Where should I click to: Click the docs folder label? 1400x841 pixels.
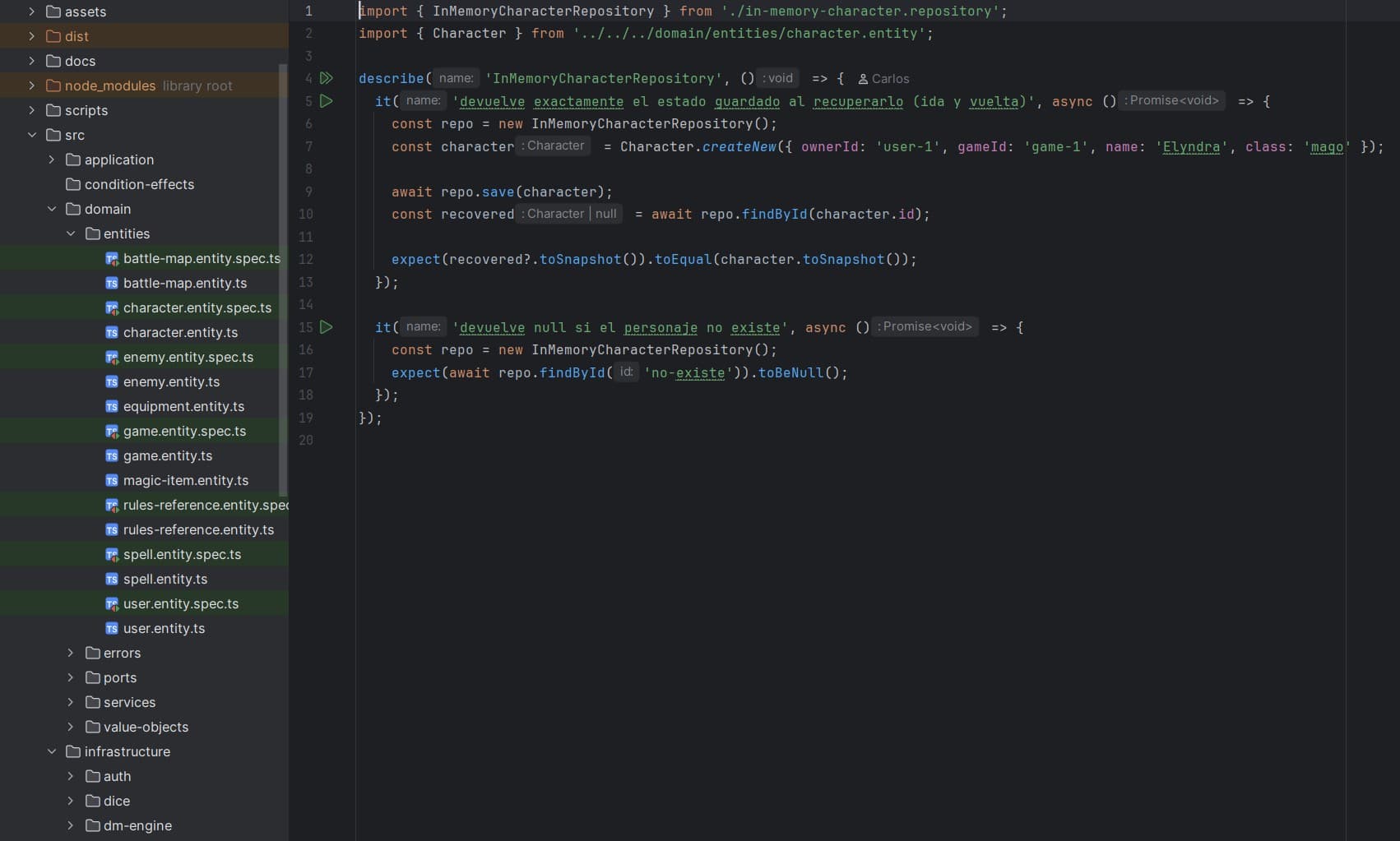tap(80, 61)
